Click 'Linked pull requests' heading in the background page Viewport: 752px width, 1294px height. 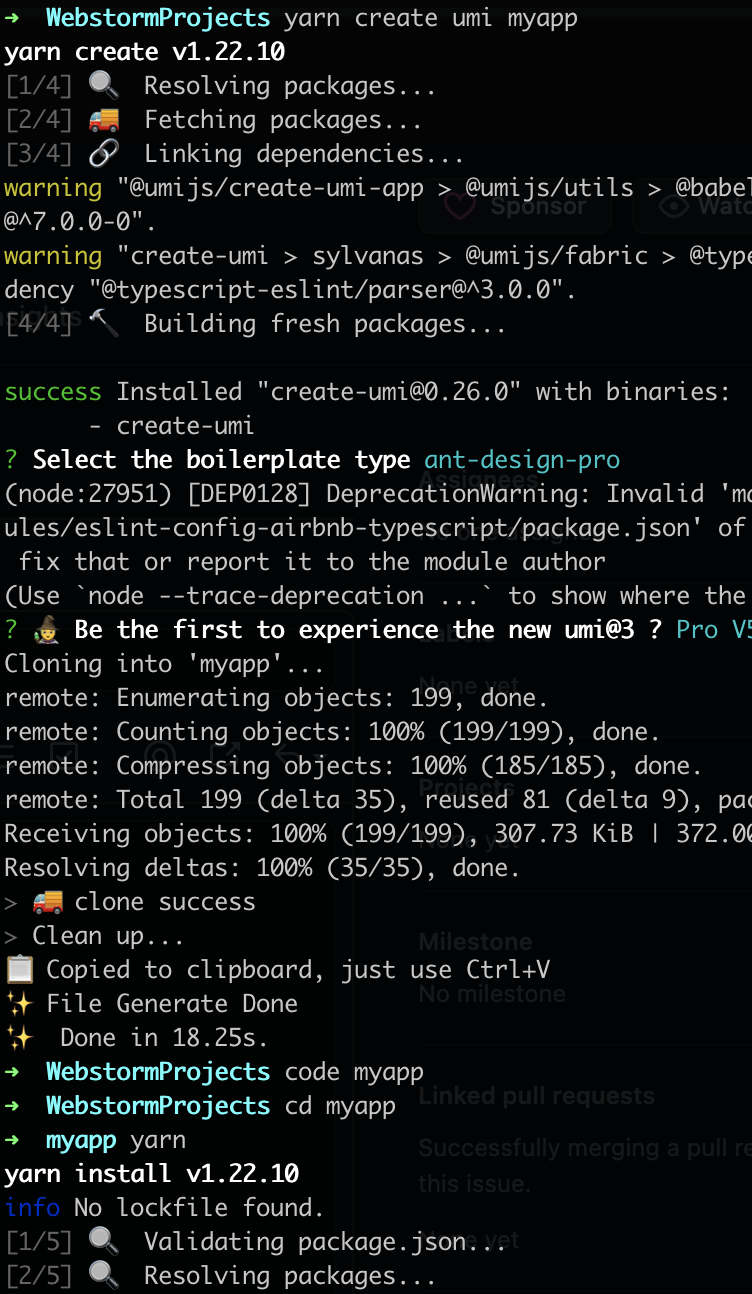[537, 1096]
